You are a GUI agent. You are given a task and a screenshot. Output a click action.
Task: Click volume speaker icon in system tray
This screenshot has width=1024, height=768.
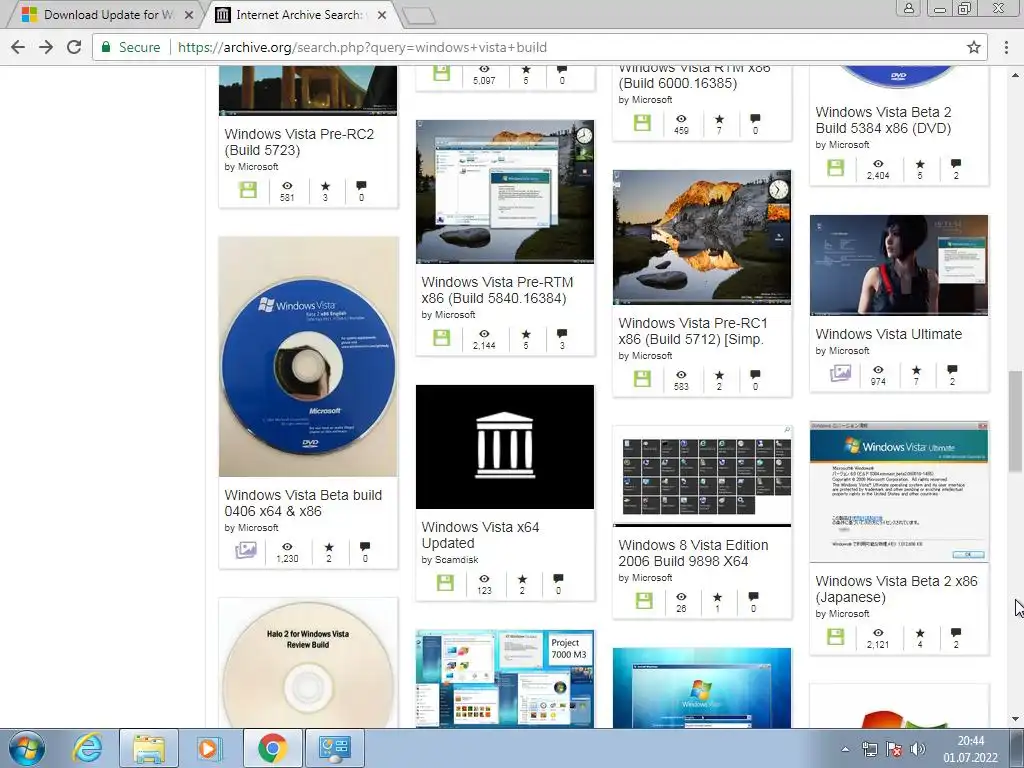tap(918, 750)
